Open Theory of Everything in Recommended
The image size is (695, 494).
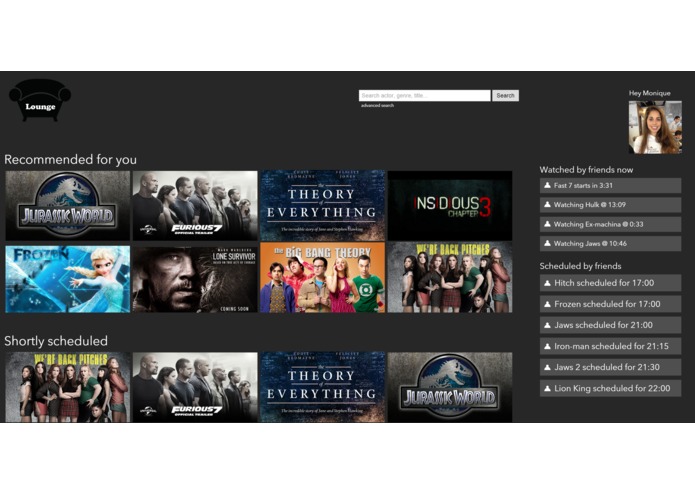point(323,206)
